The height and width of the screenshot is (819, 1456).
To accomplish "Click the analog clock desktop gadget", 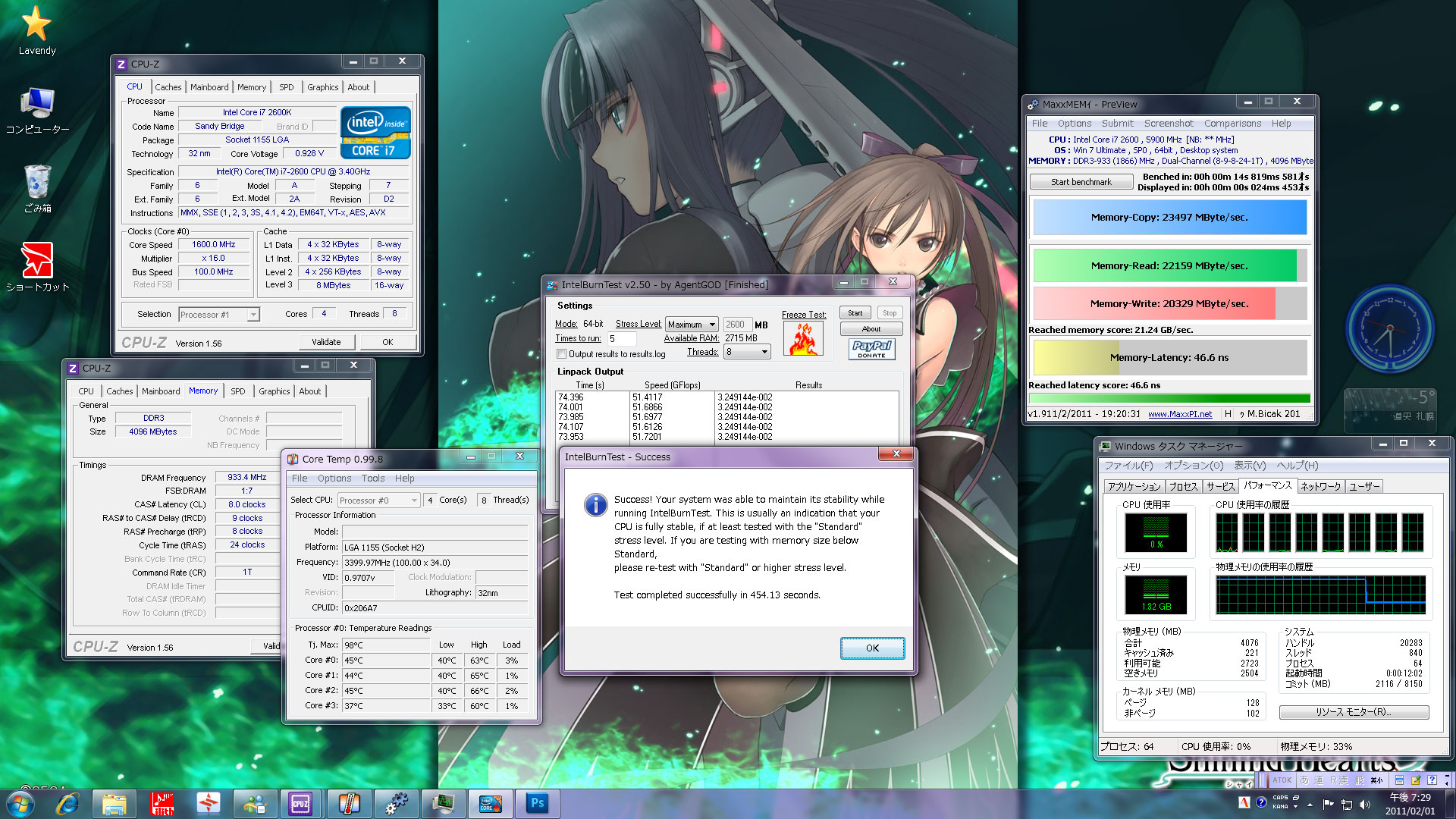I will 1389,329.
